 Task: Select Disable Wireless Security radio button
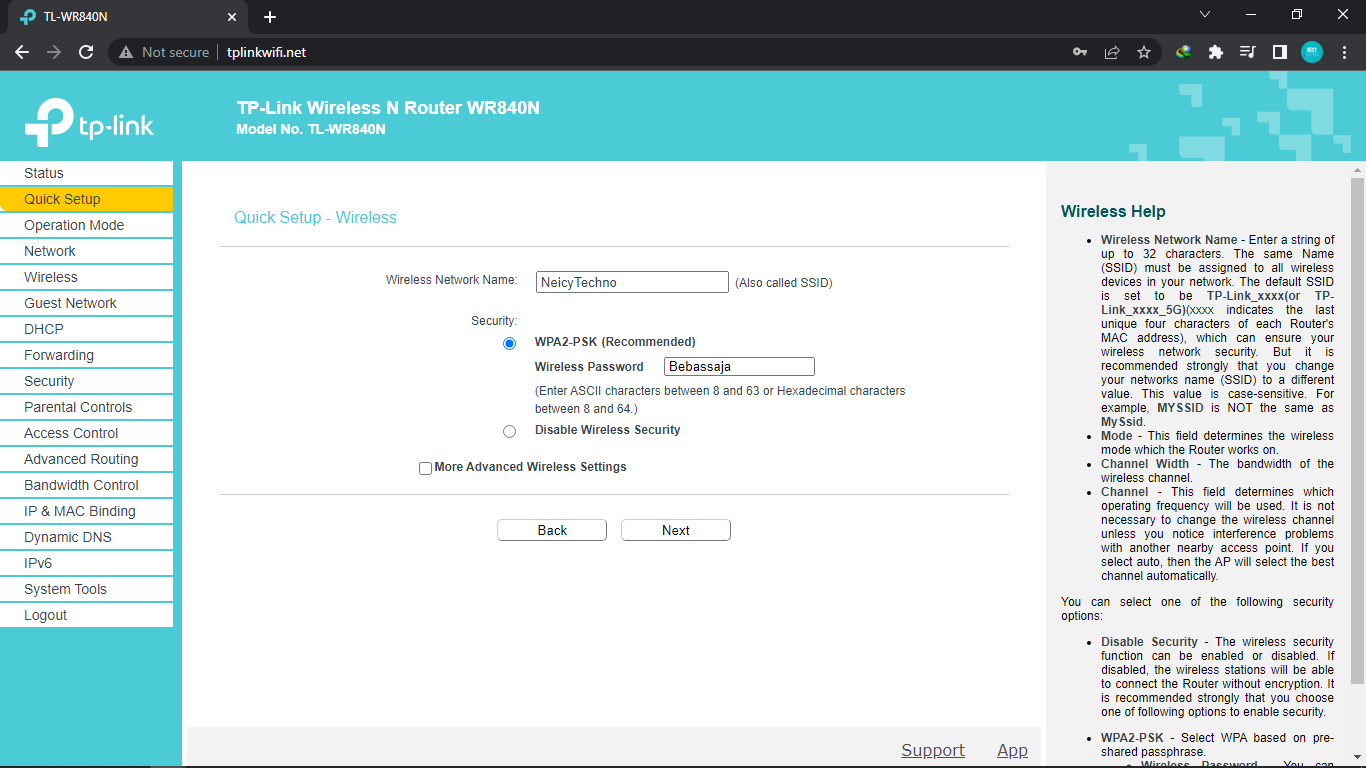510,431
